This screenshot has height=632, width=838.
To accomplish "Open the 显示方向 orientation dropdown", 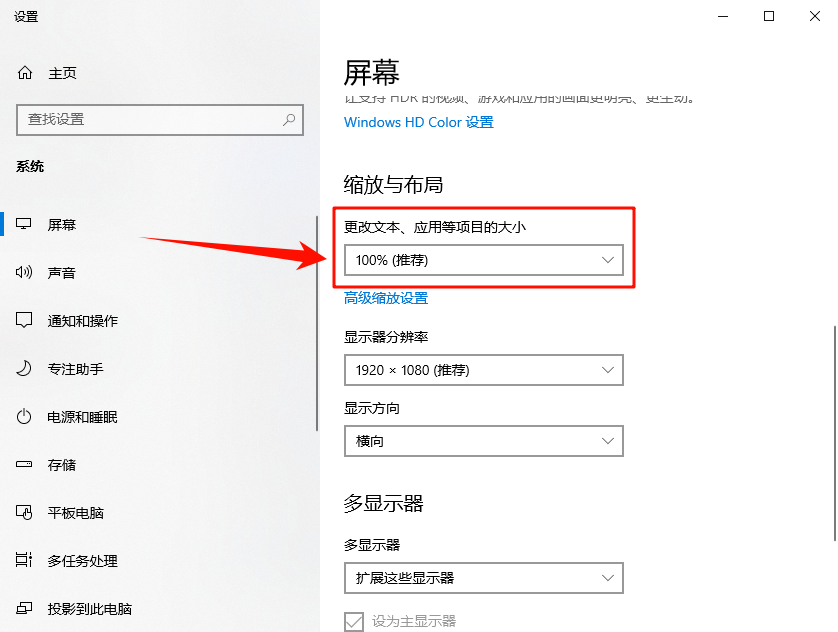I will (483, 441).
